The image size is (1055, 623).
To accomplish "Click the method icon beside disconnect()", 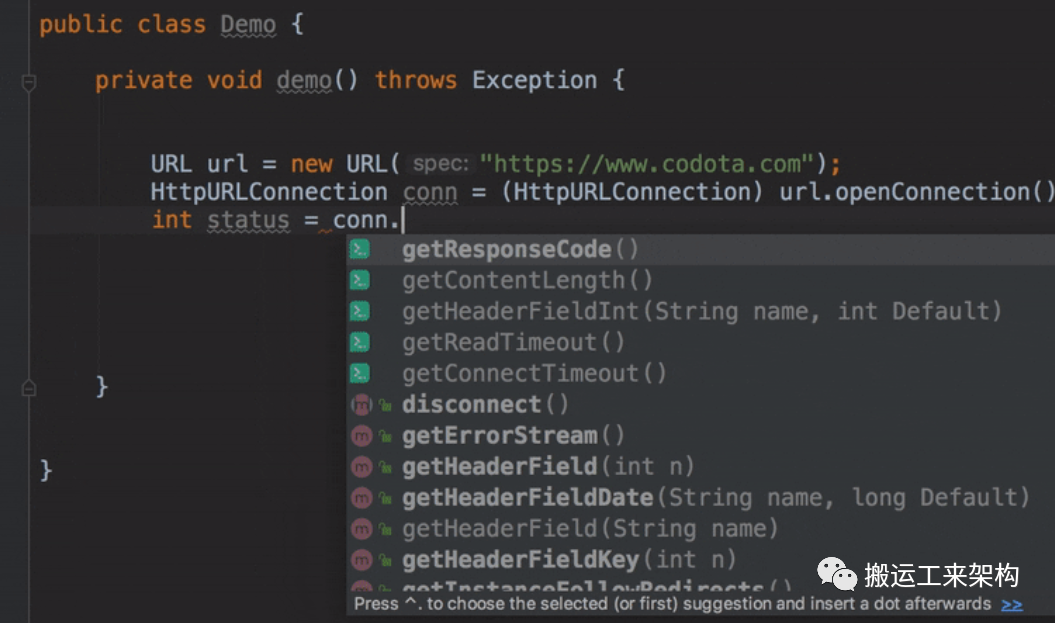I will coord(362,405).
